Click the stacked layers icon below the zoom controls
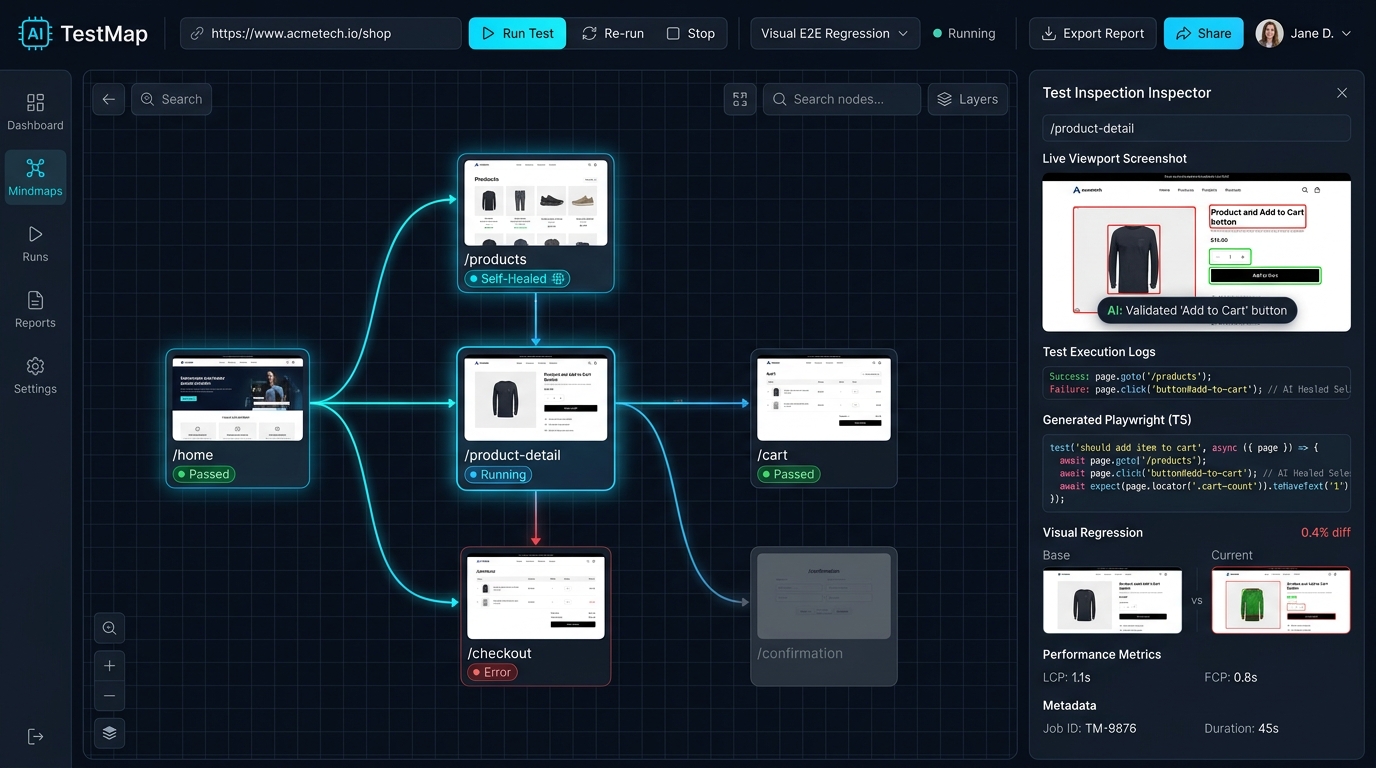Viewport: 1376px width, 768px height. pos(110,733)
